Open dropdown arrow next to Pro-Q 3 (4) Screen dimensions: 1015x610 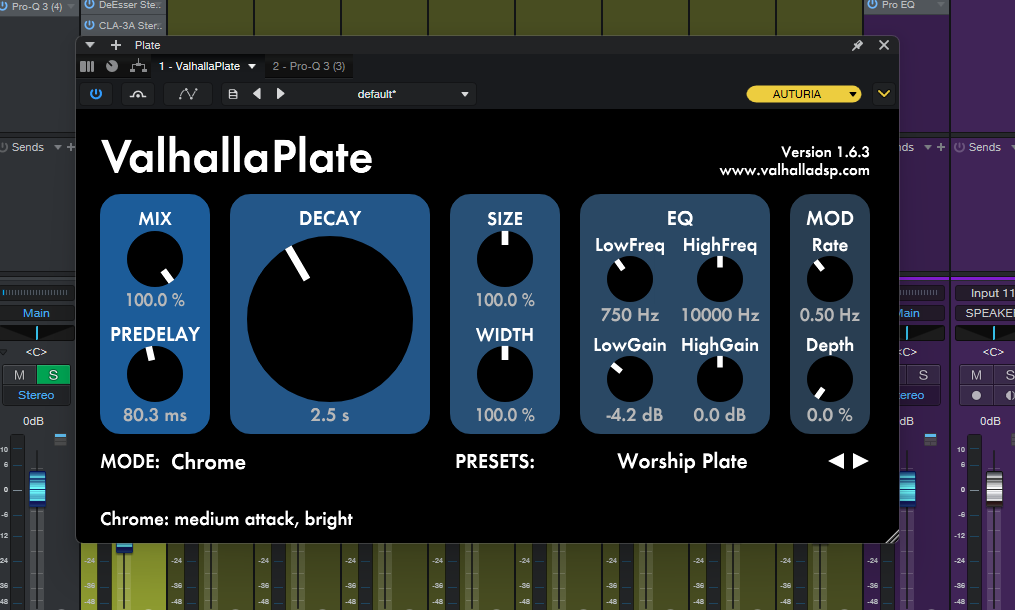(x=71, y=6)
